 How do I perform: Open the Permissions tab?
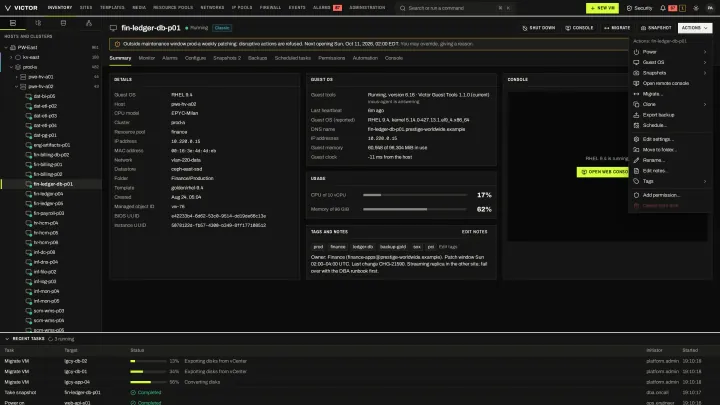tap(332, 58)
